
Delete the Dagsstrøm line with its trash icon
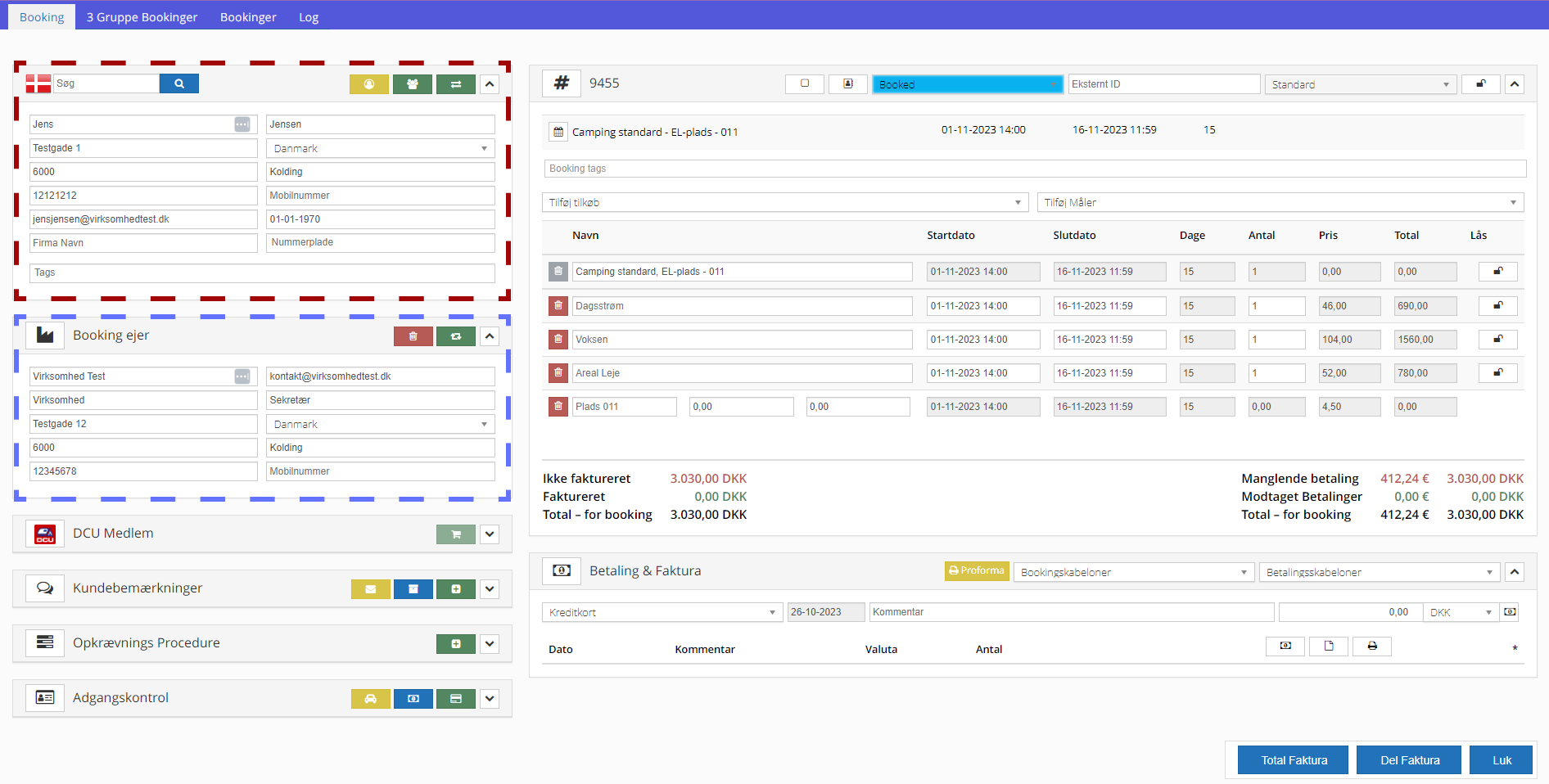pos(558,306)
